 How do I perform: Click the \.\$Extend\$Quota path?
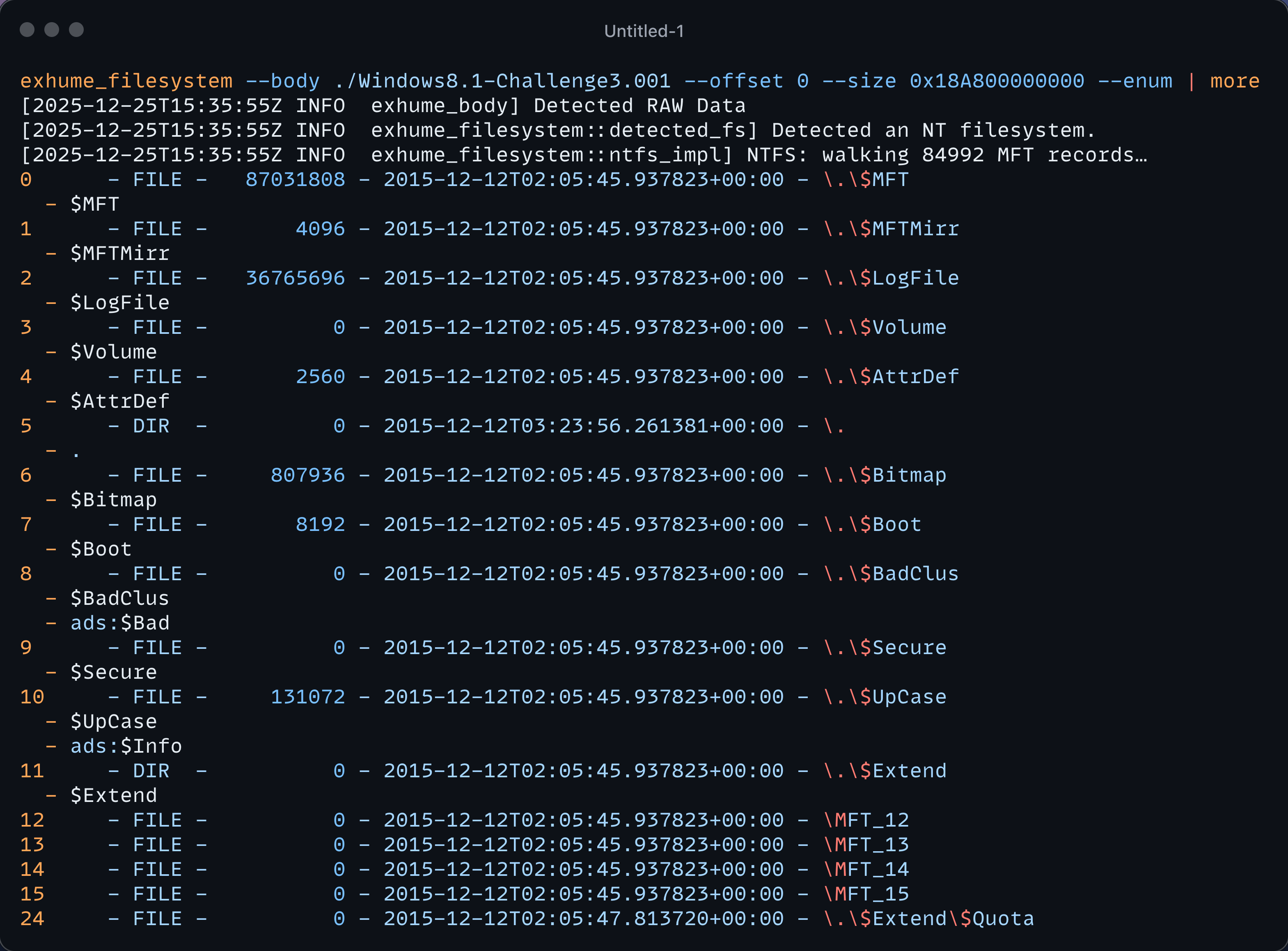928,919
